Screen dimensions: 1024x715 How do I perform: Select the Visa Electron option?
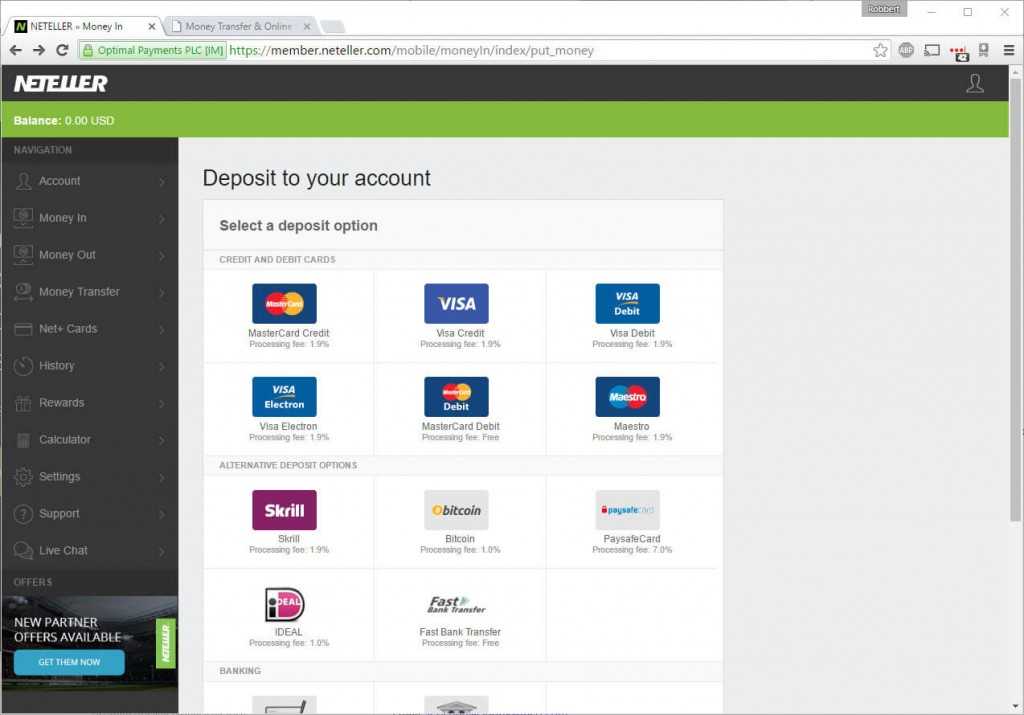(x=284, y=397)
